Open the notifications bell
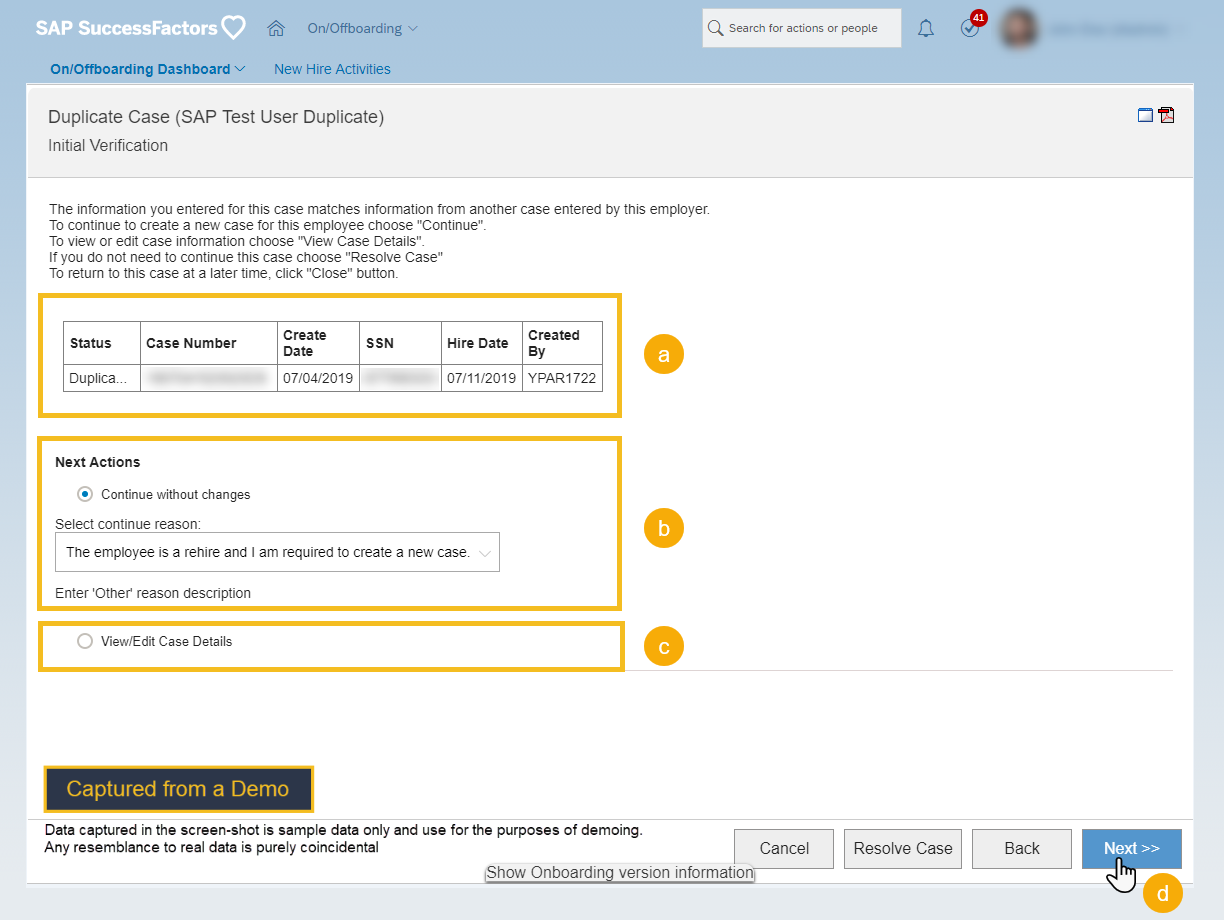The width and height of the screenshot is (1224, 920). [926, 28]
